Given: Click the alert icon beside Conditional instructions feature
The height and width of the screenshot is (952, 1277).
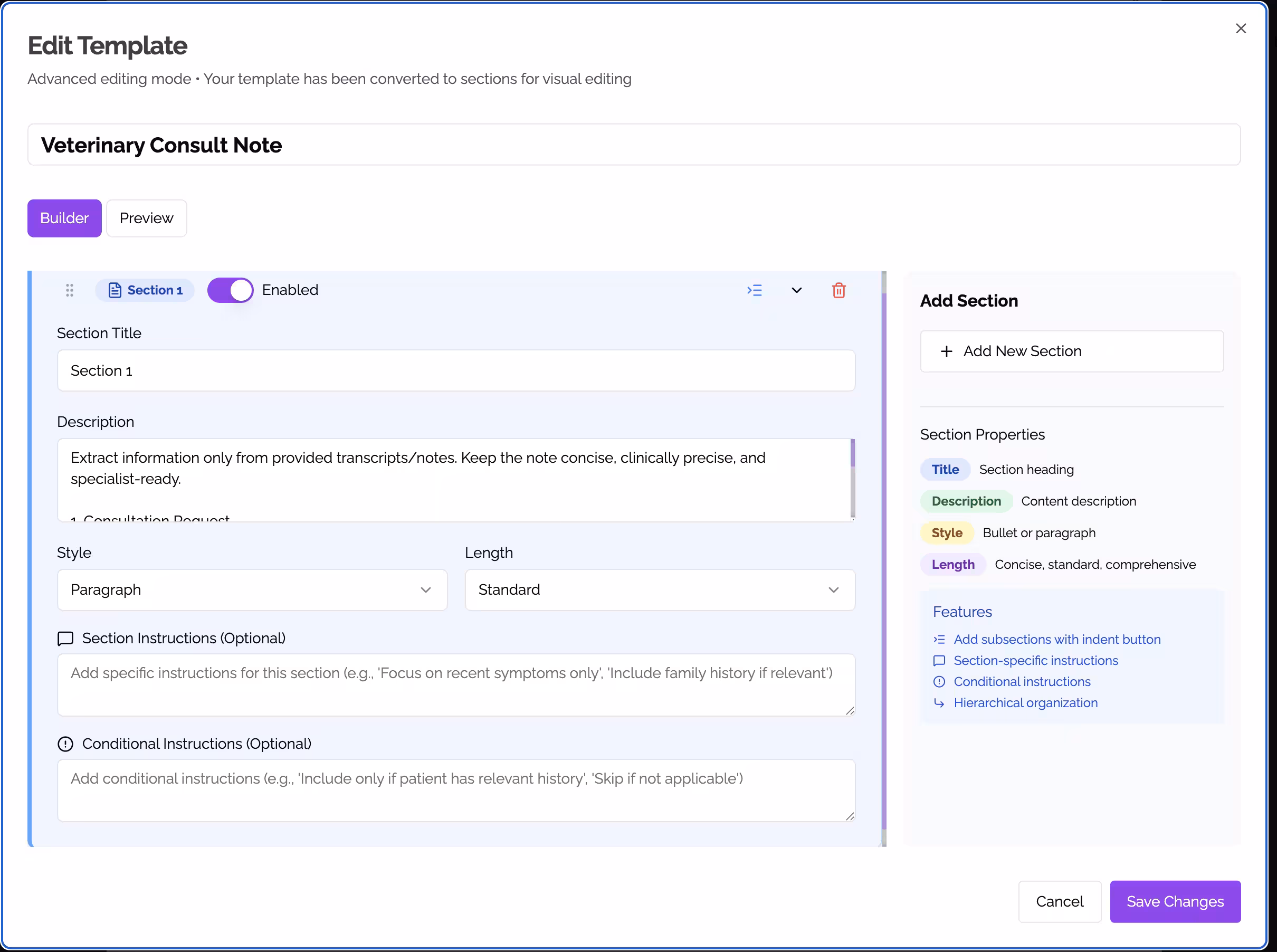Looking at the screenshot, I should point(939,682).
